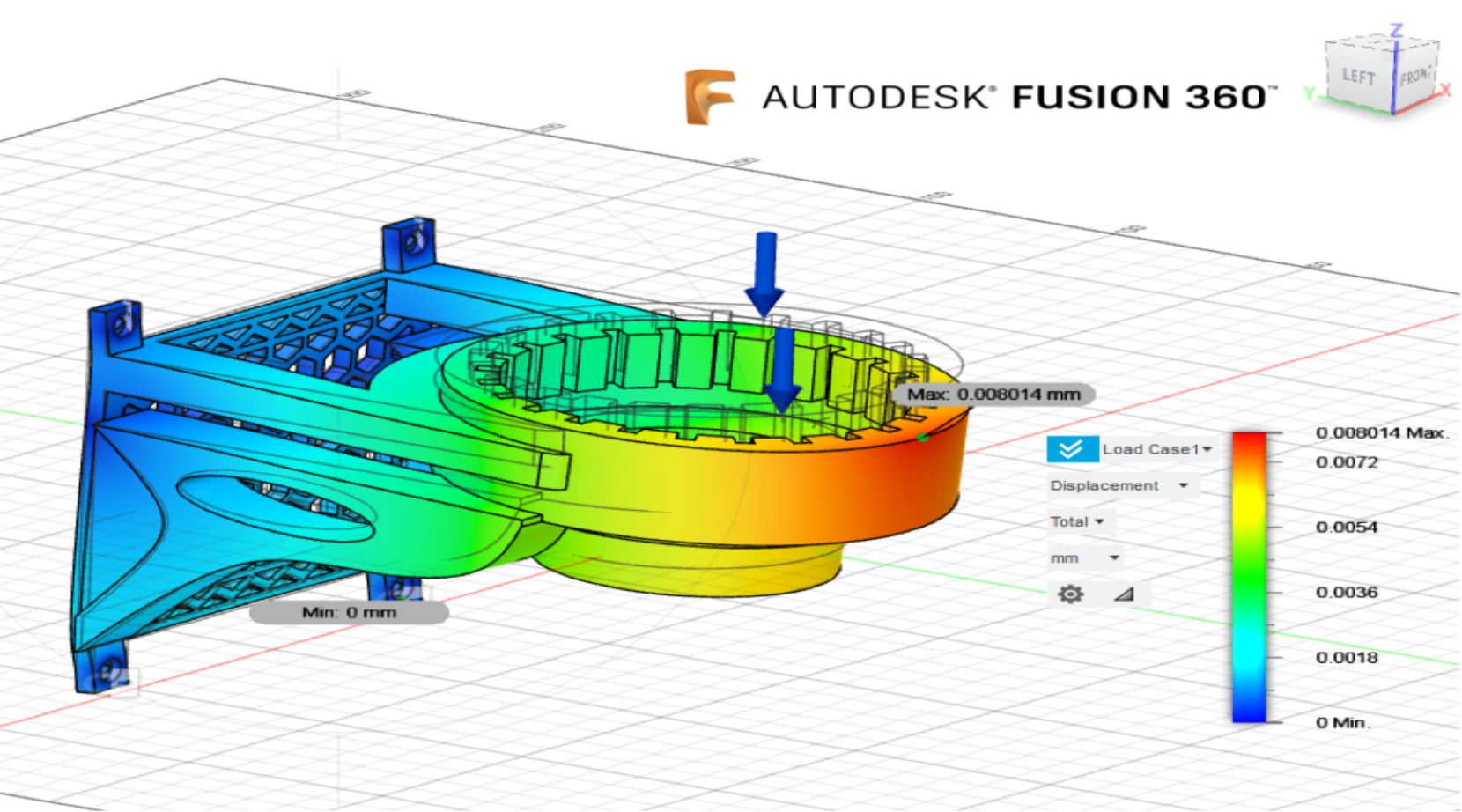Viewport: 1462px width, 812px height.
Task: Click the 0.008014 Max. legend value
Action: 1381,432
